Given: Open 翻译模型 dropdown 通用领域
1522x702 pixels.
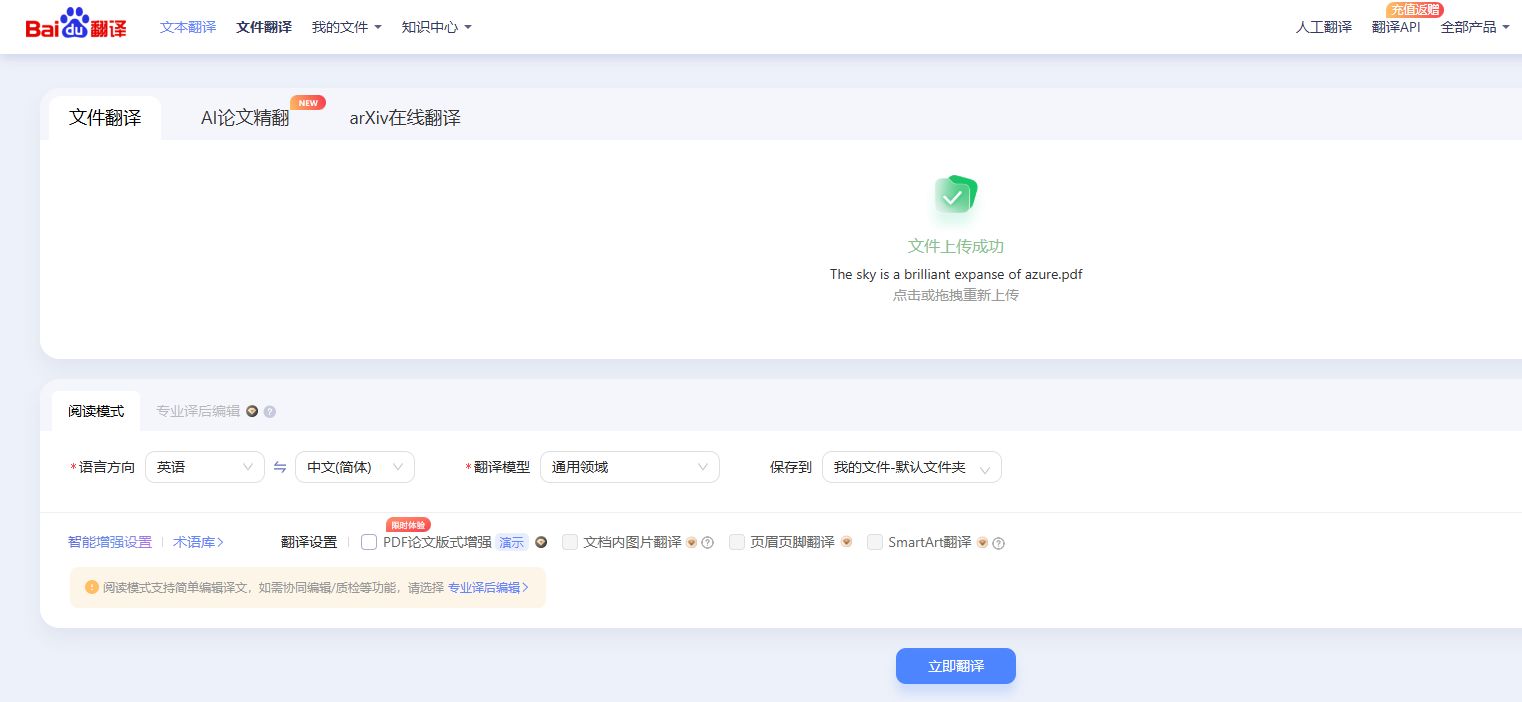Looking at the screenshot, I should coord(630,467).
